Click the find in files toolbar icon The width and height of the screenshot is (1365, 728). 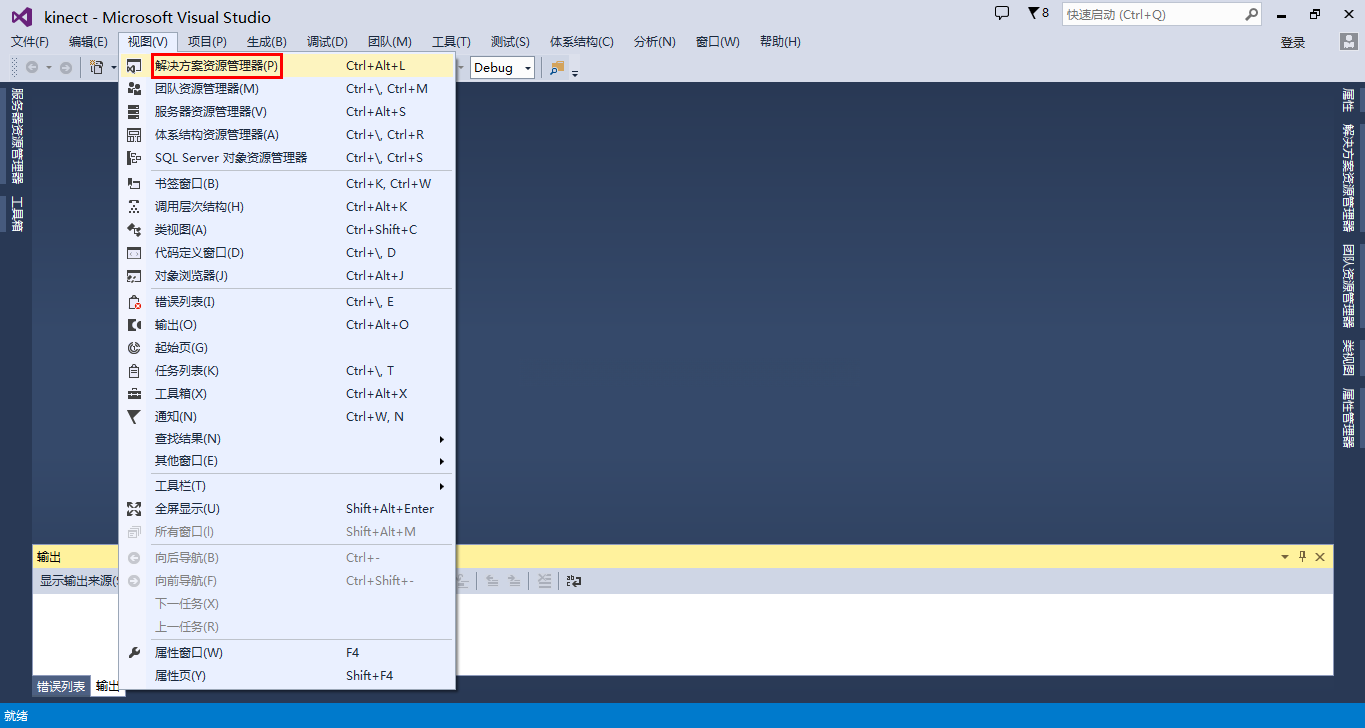pos(557,67)
